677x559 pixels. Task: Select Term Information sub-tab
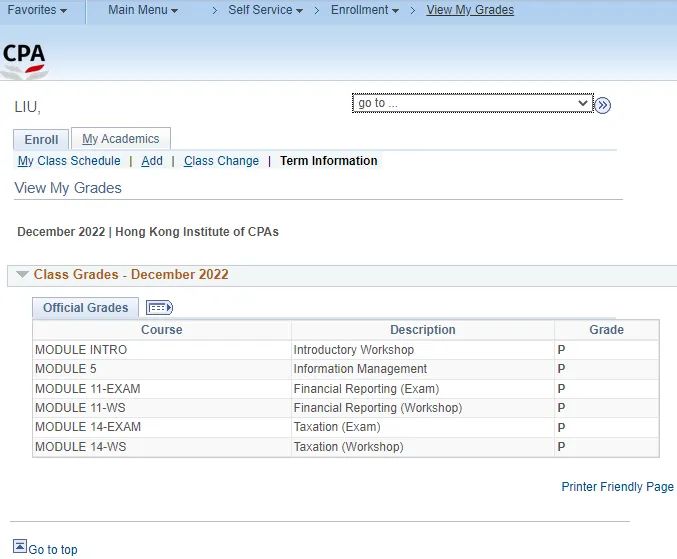coord(329,161)
